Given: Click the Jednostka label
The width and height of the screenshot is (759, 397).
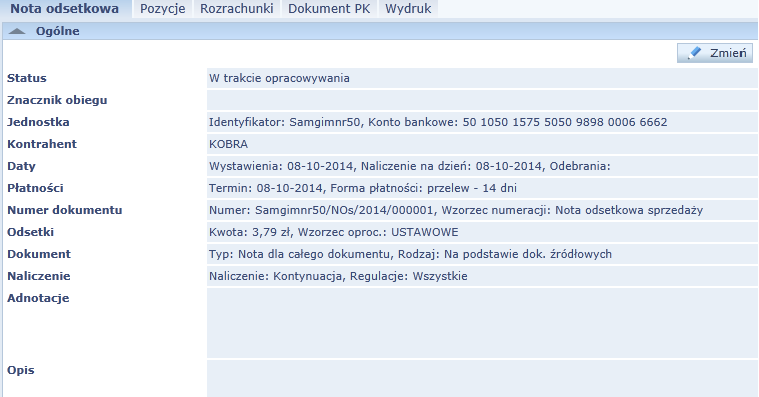Looking at the screenshot, I should [x=38, y=122].
